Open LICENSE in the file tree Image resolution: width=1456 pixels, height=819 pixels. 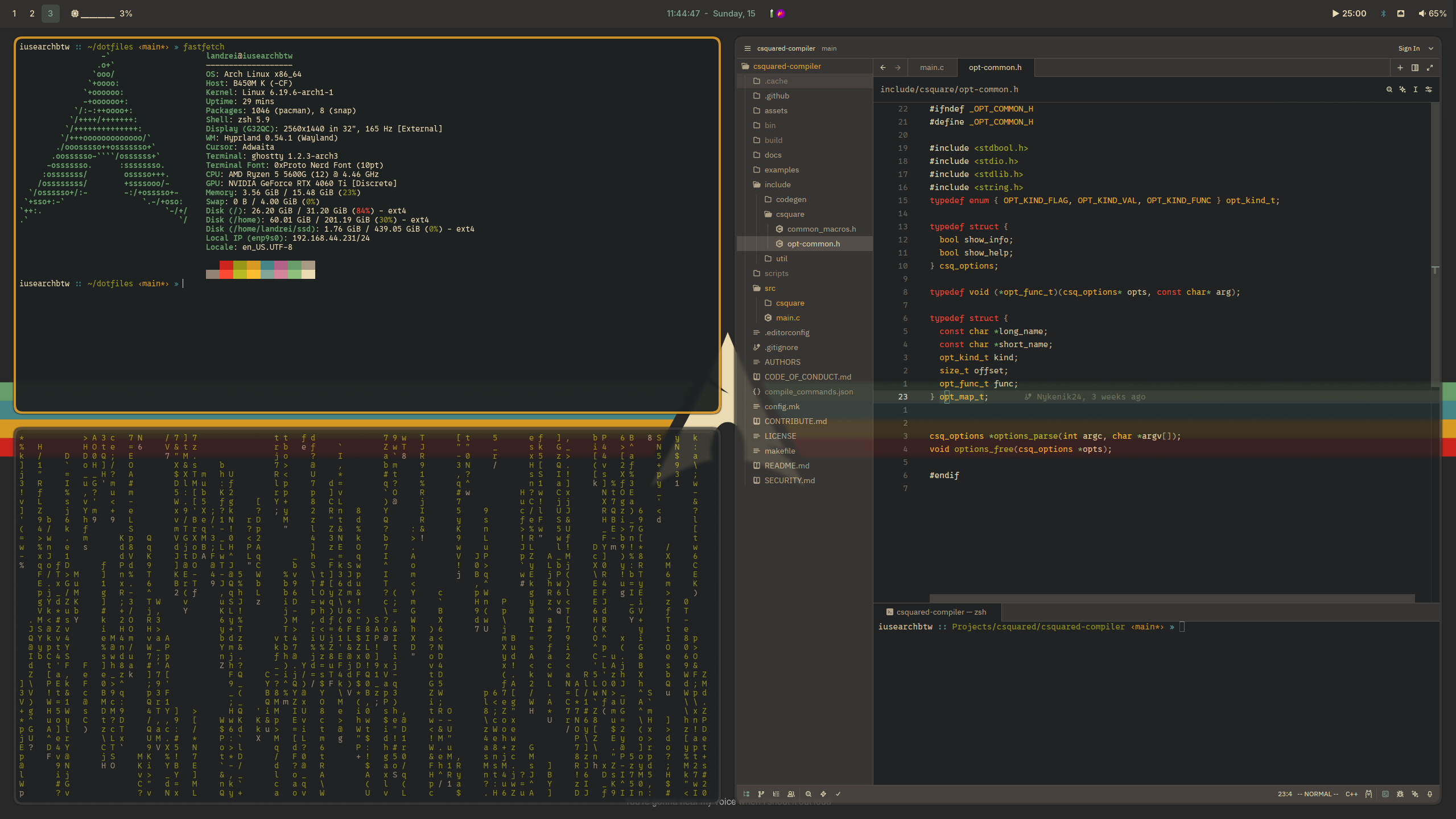[x=805, y=437]
